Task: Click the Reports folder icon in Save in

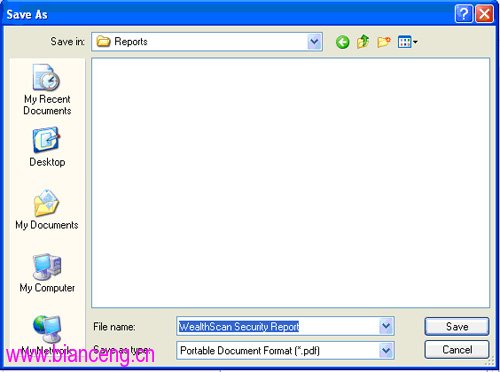Action: [x=103, y=42]
